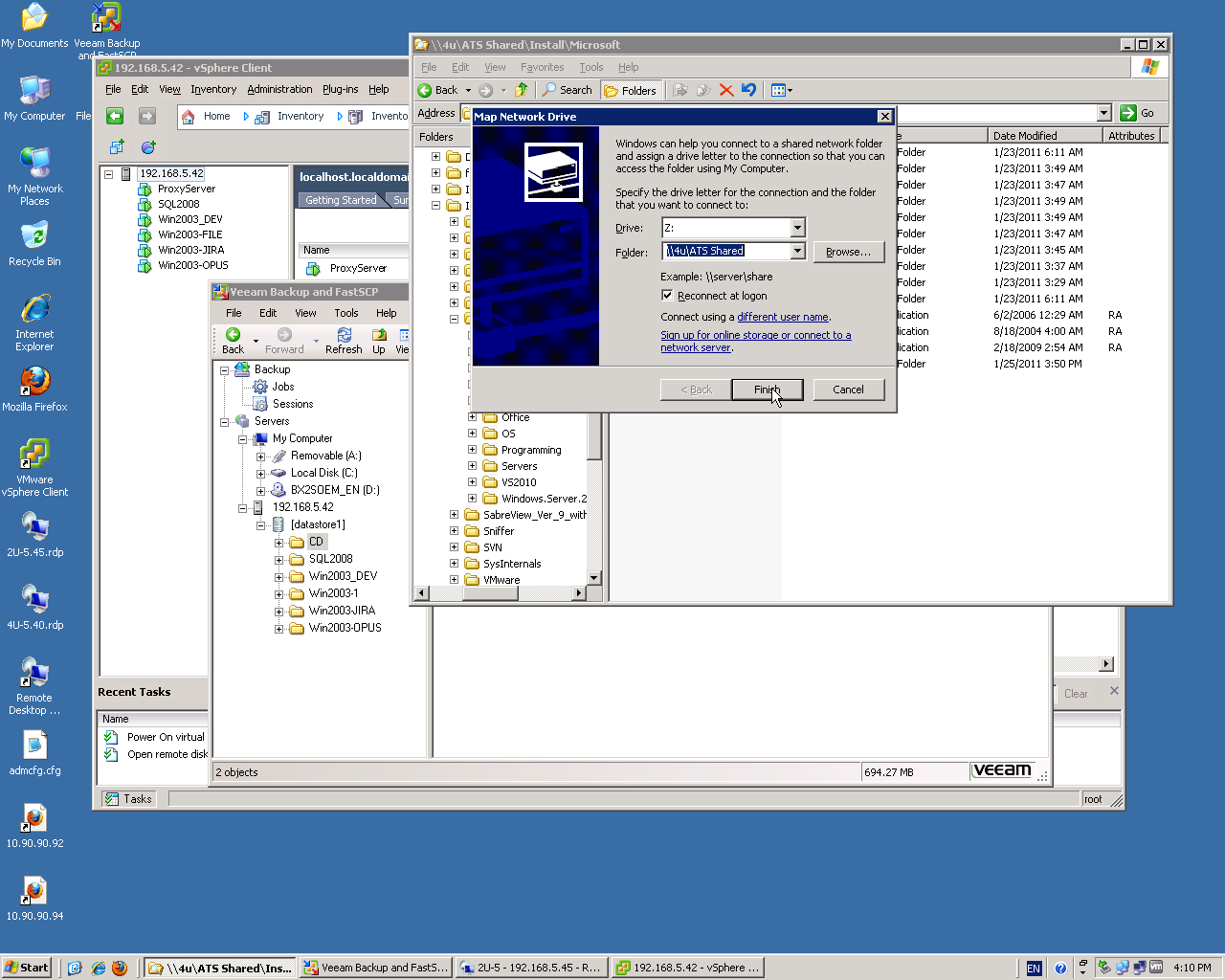Select the Recycle Bin desktop icon
This screenshot has height=980, width=1225.
(34, 243)
